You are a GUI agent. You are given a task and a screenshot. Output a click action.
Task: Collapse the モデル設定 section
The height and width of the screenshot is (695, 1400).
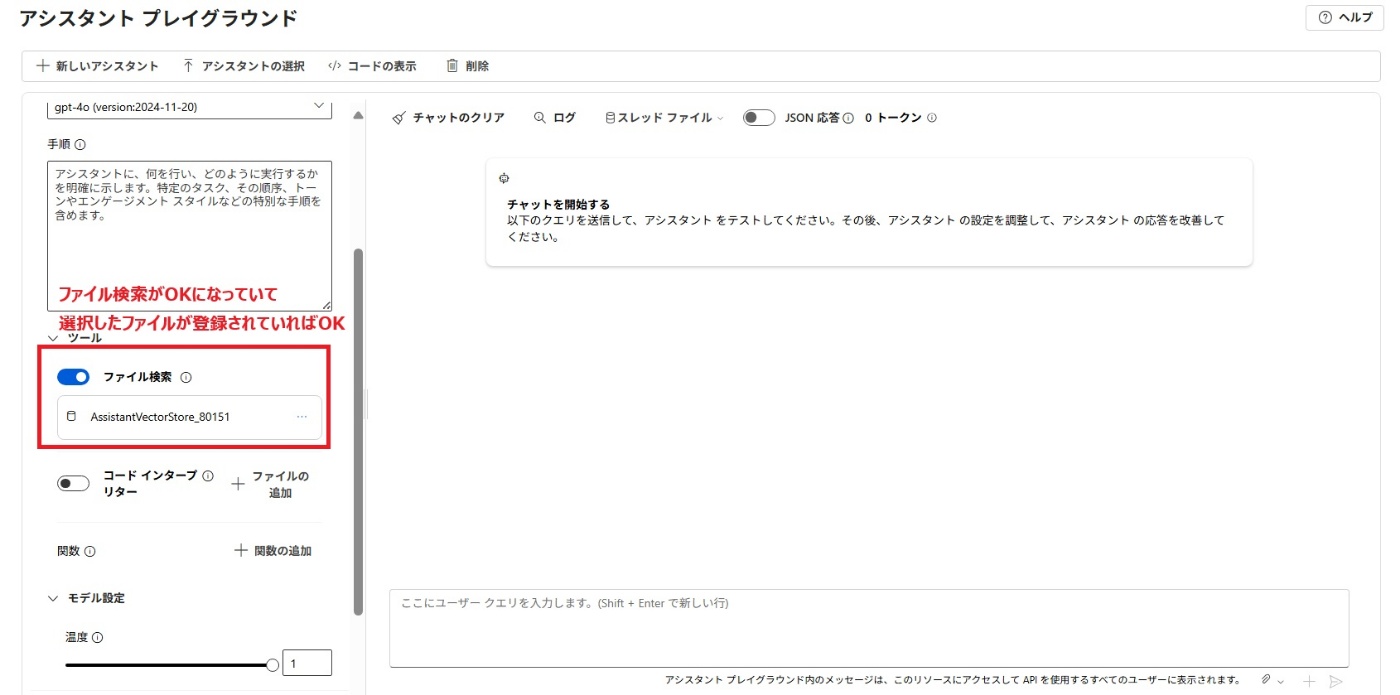[x=53, y=598]
